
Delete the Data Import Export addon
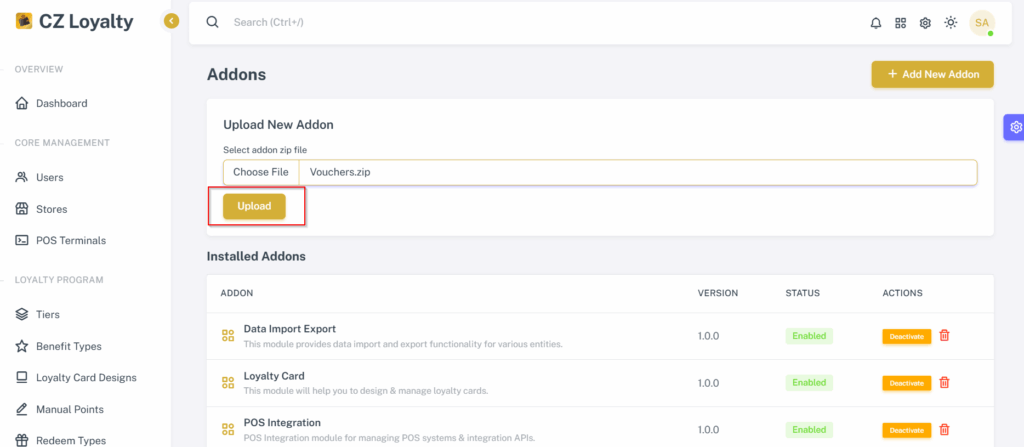point(944,335)
